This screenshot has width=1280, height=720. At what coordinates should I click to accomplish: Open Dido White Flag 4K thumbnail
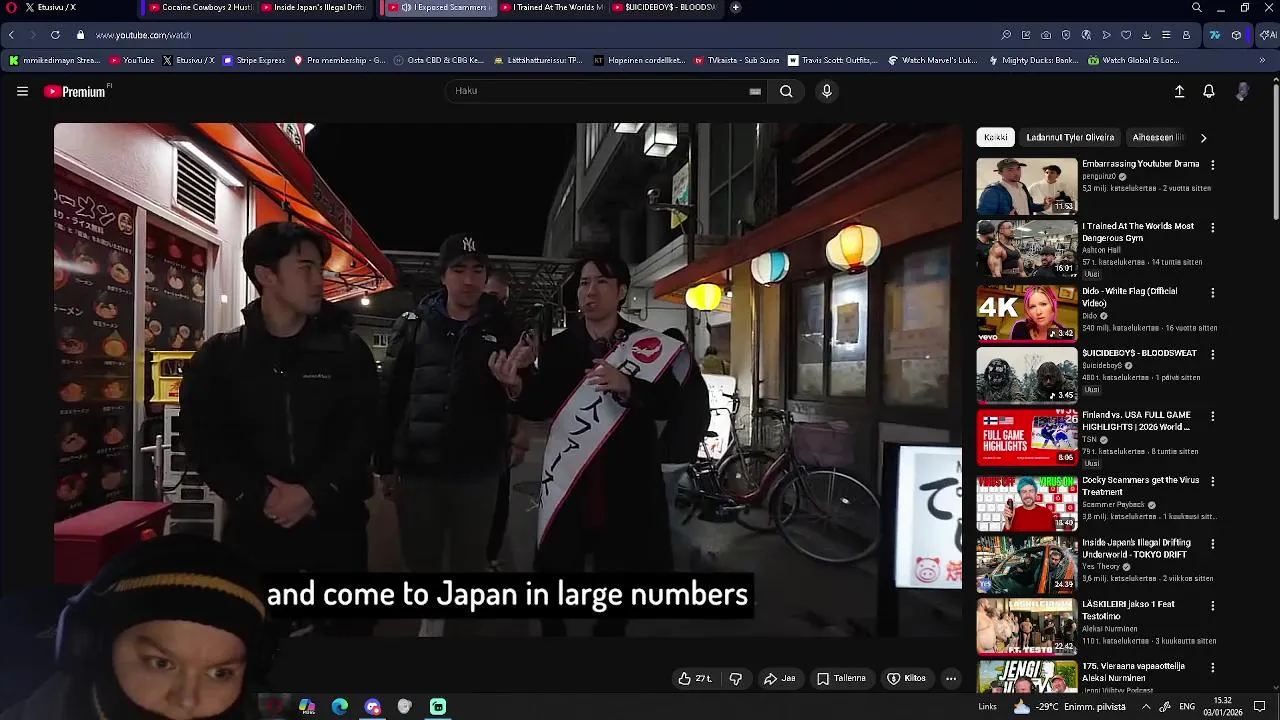click(x=1027, y=313)
